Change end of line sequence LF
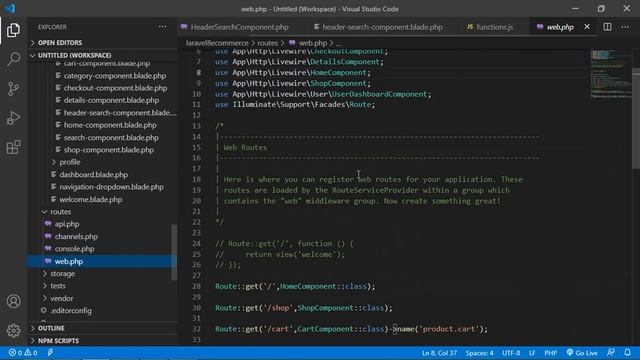The width and height of the screenshot is (640, 360). coord(532,353)
